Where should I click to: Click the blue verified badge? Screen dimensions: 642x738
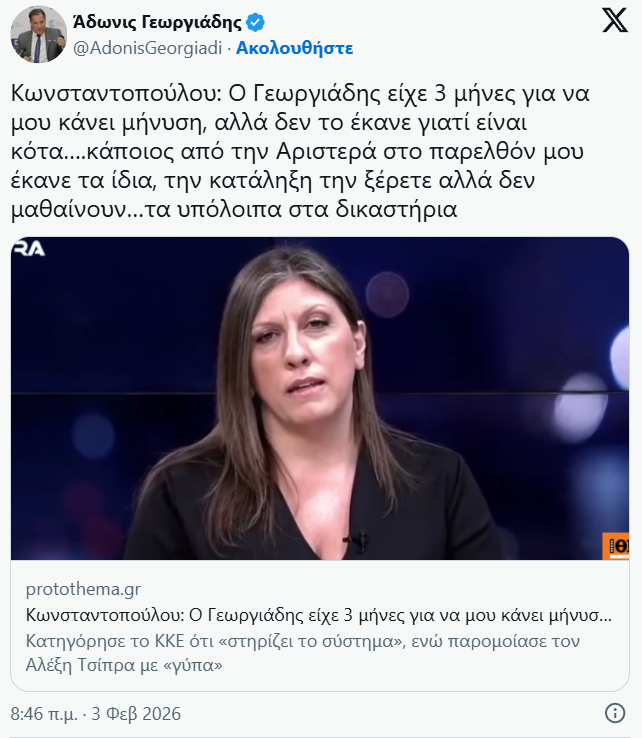[256, 22]
